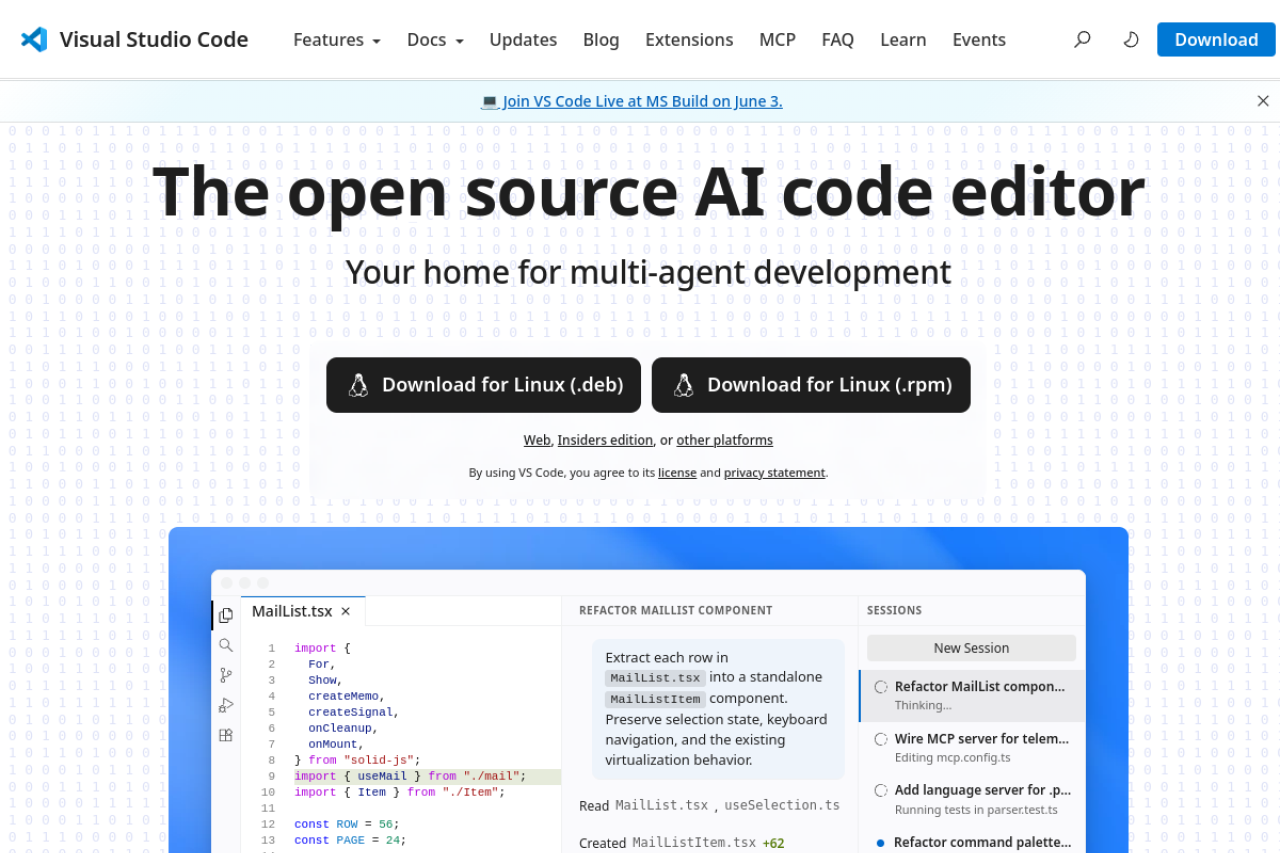1280x853 pixels.
Task: Click the REFACTOR MAILLIST COMPONENT panel header
Action: click(676, 610)
